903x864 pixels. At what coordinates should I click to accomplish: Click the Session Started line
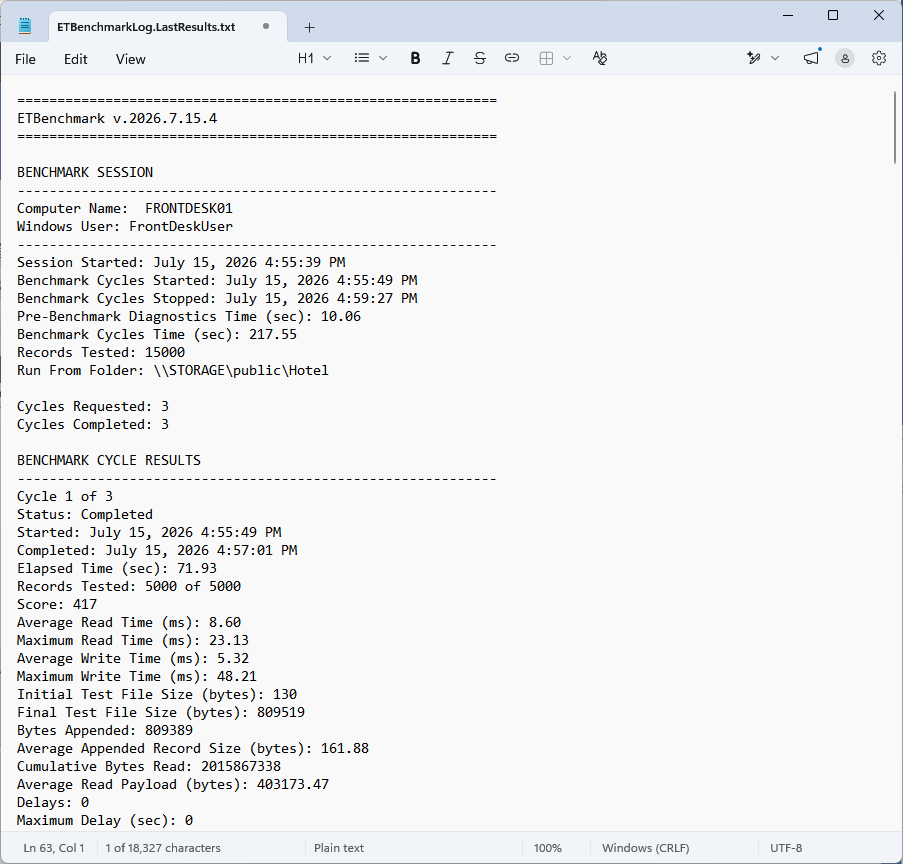point(181,263)
